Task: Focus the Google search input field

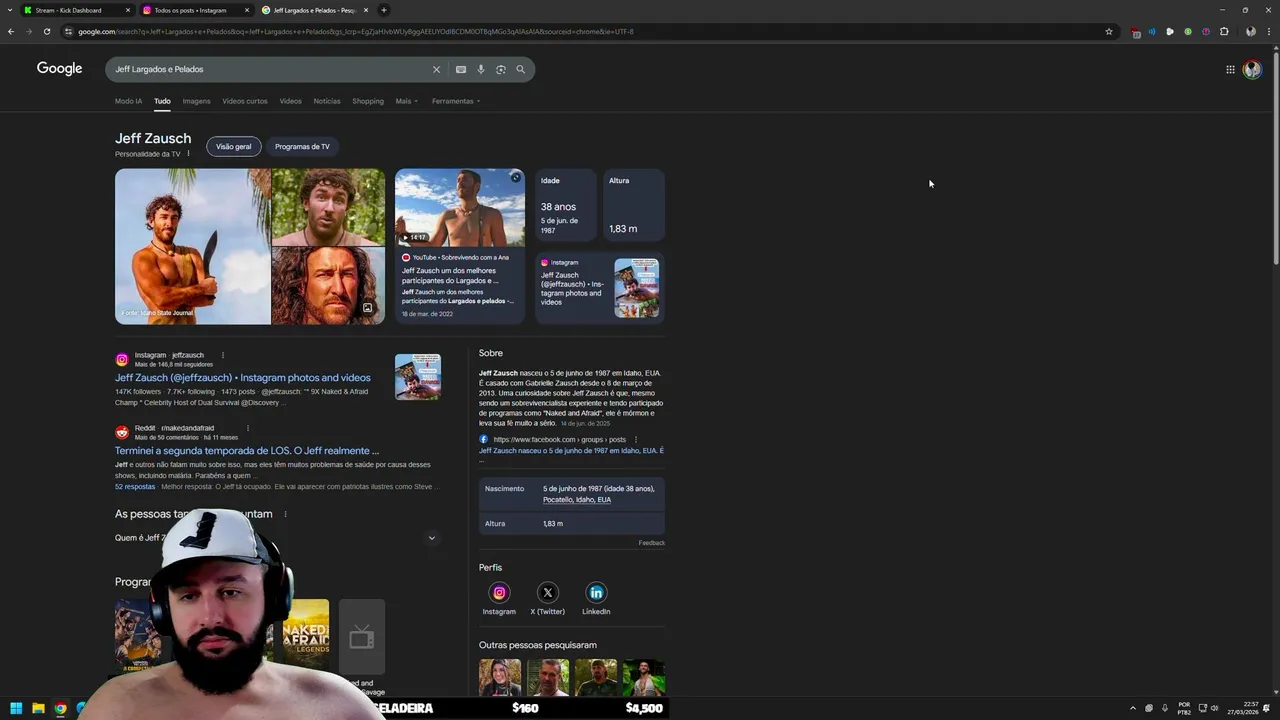Action: [x=270, y=69]
